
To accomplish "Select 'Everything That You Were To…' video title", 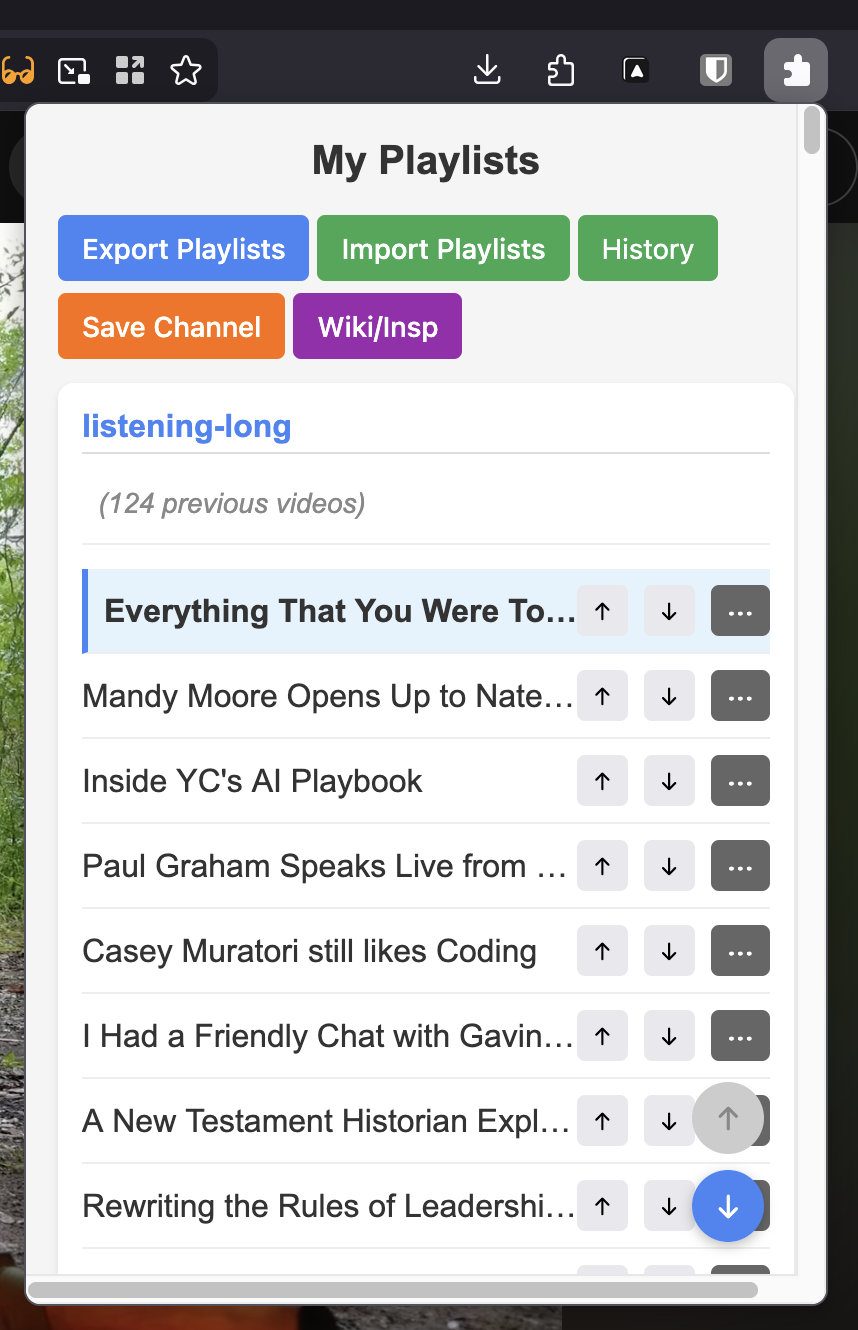I will pos(340,611).
